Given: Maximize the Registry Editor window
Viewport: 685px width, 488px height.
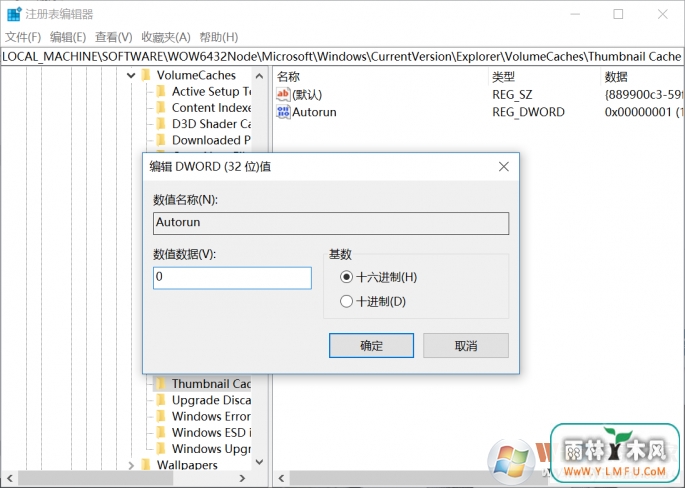Looking at the screenshot, I should point(618,14).
